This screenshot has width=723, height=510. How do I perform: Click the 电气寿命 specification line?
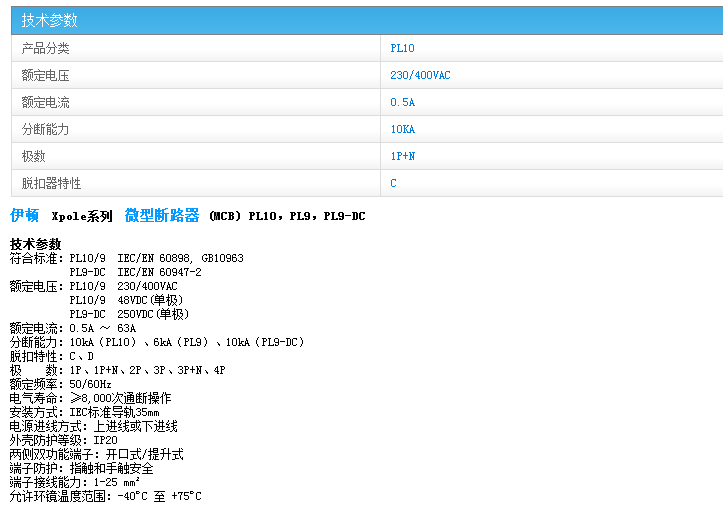pos(90,398)
